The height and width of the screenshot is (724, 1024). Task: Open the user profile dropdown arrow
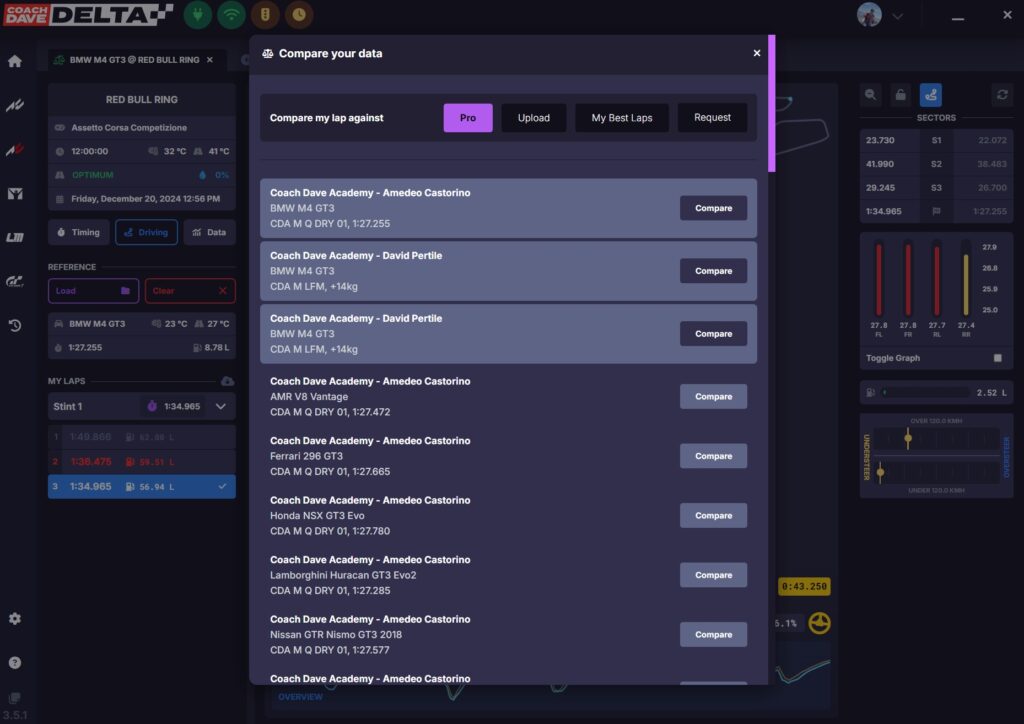897,16
